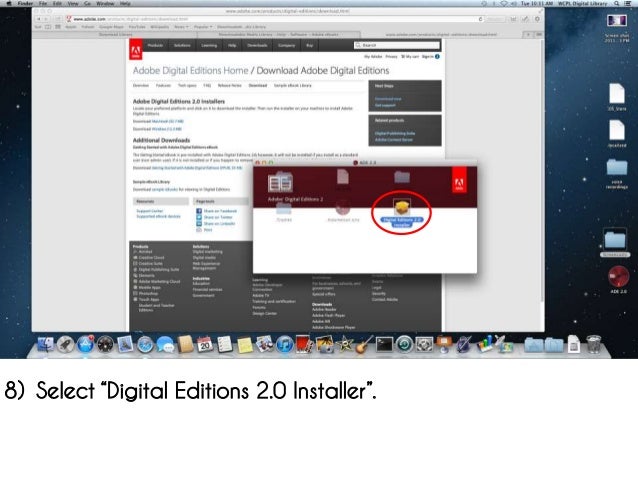638x479 pixels.
Task: Switch to Release Notes page tab
Action: coord(229,85)
